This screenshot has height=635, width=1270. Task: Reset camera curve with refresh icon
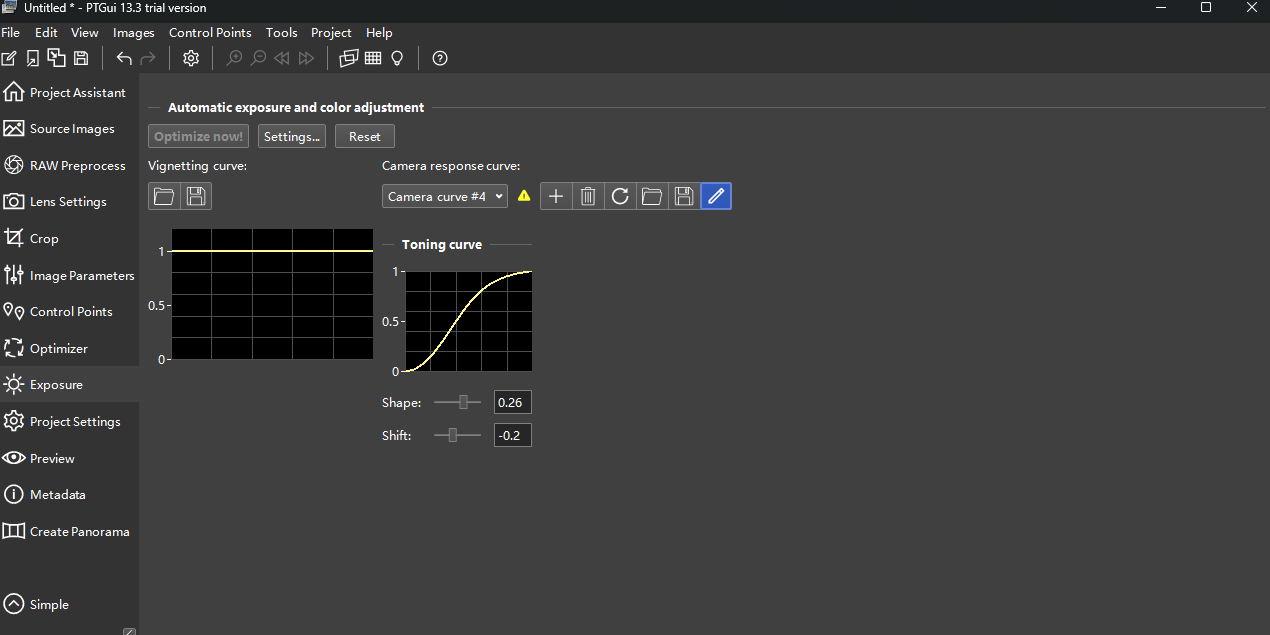coord(620,196)
